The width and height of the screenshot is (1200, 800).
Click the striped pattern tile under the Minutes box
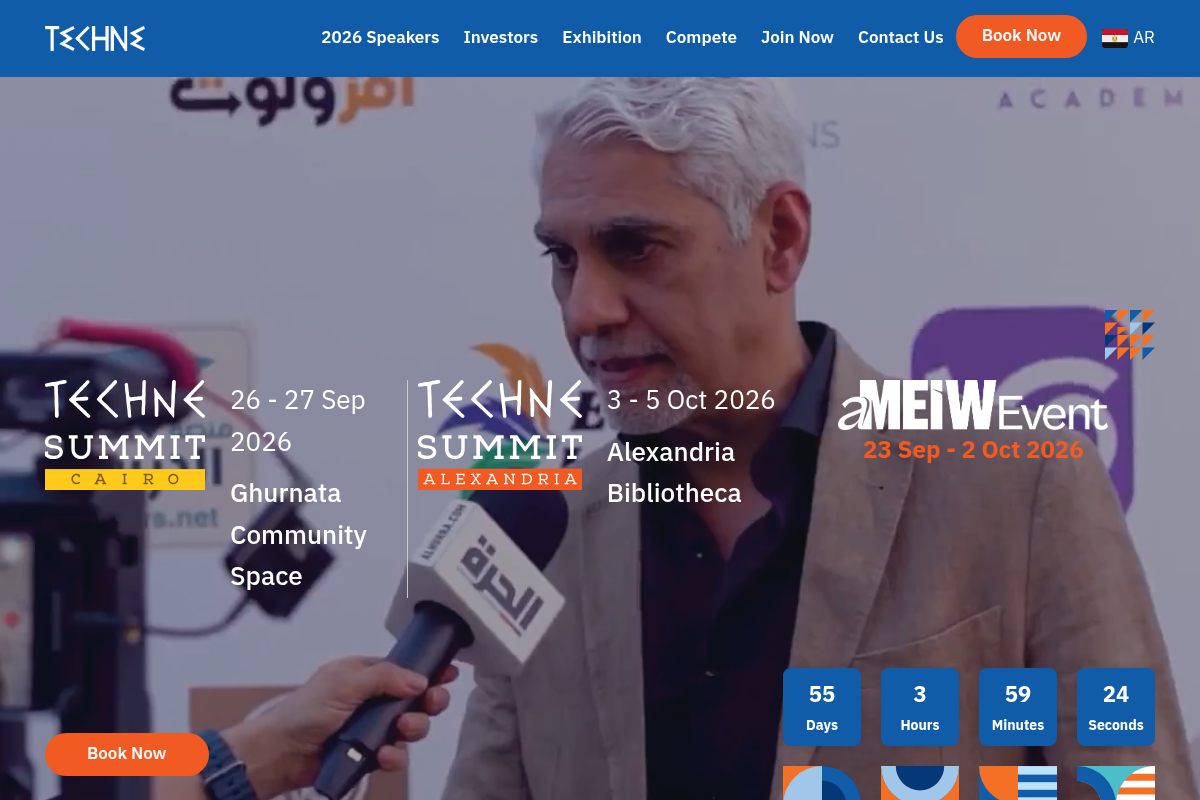click(x=1018, y=783)
